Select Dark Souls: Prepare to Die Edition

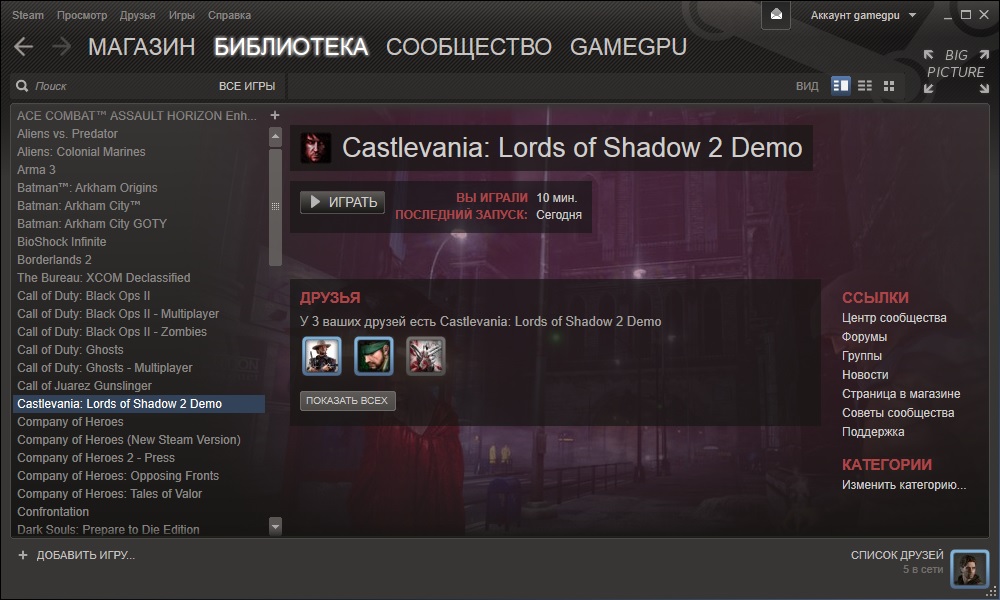coord(139,529)
